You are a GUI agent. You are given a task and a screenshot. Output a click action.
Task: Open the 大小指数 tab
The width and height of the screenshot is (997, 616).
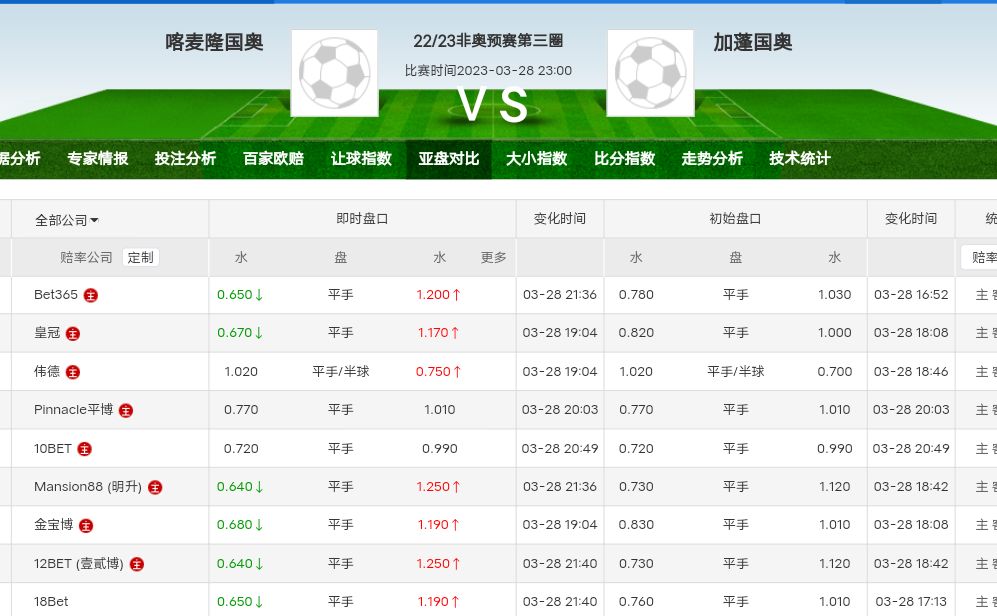coord(536,158)
